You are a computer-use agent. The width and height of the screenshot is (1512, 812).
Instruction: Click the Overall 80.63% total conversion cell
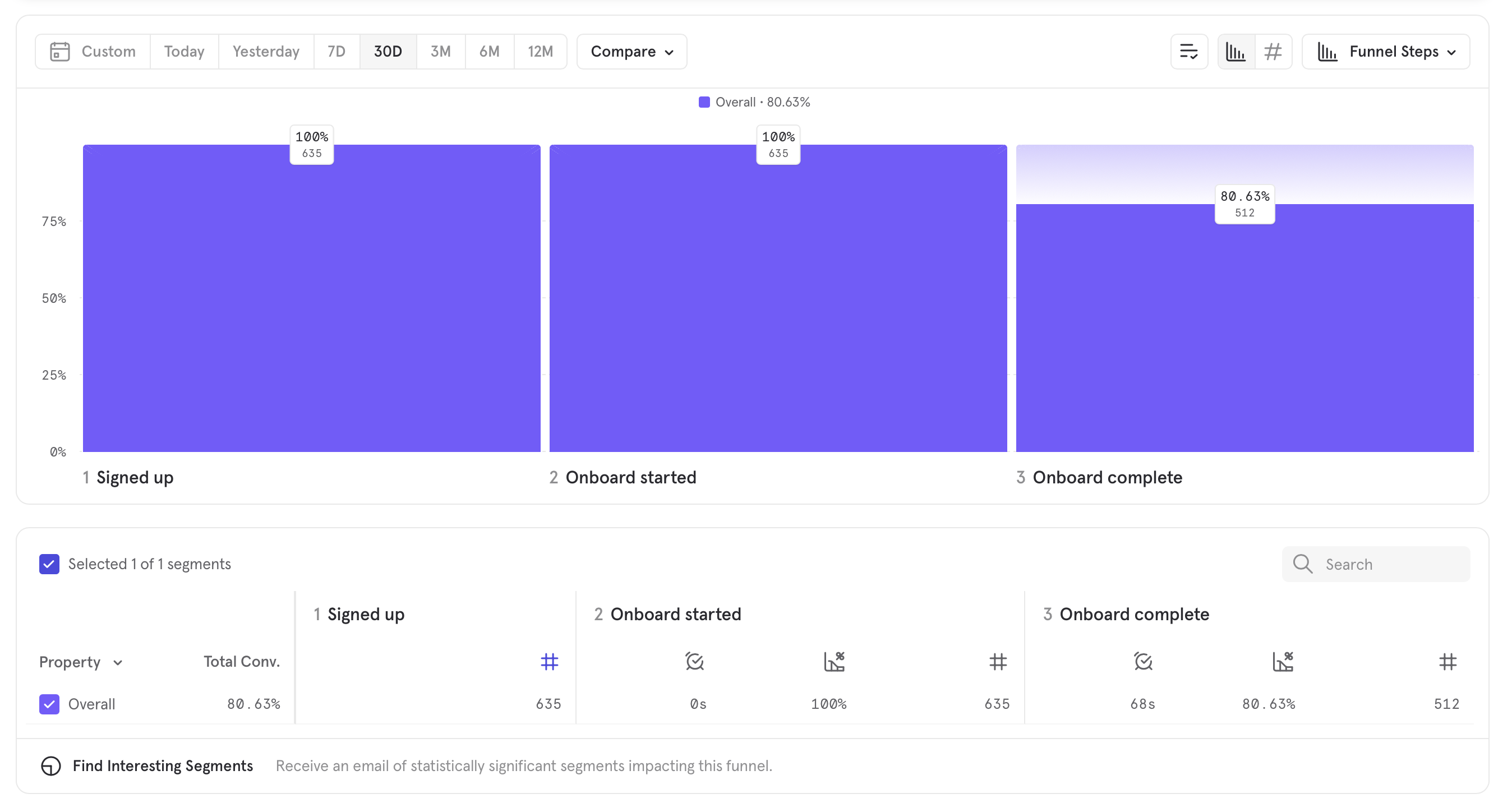click(x=253, y=704)
